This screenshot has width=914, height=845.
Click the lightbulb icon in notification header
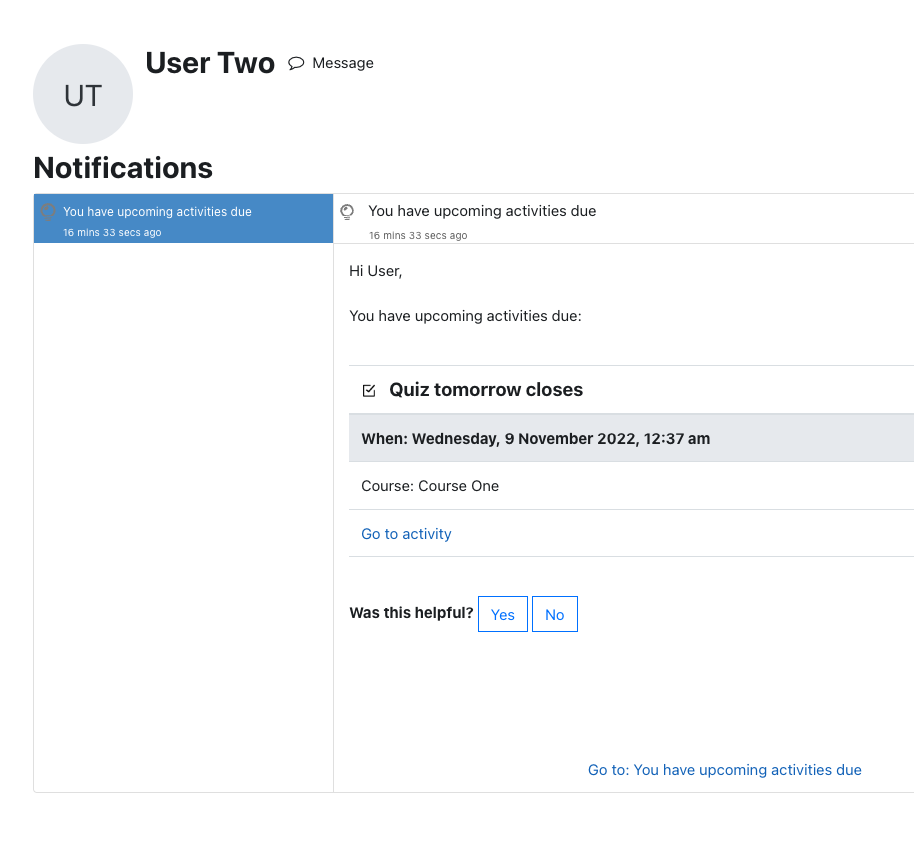coord(347,212)
